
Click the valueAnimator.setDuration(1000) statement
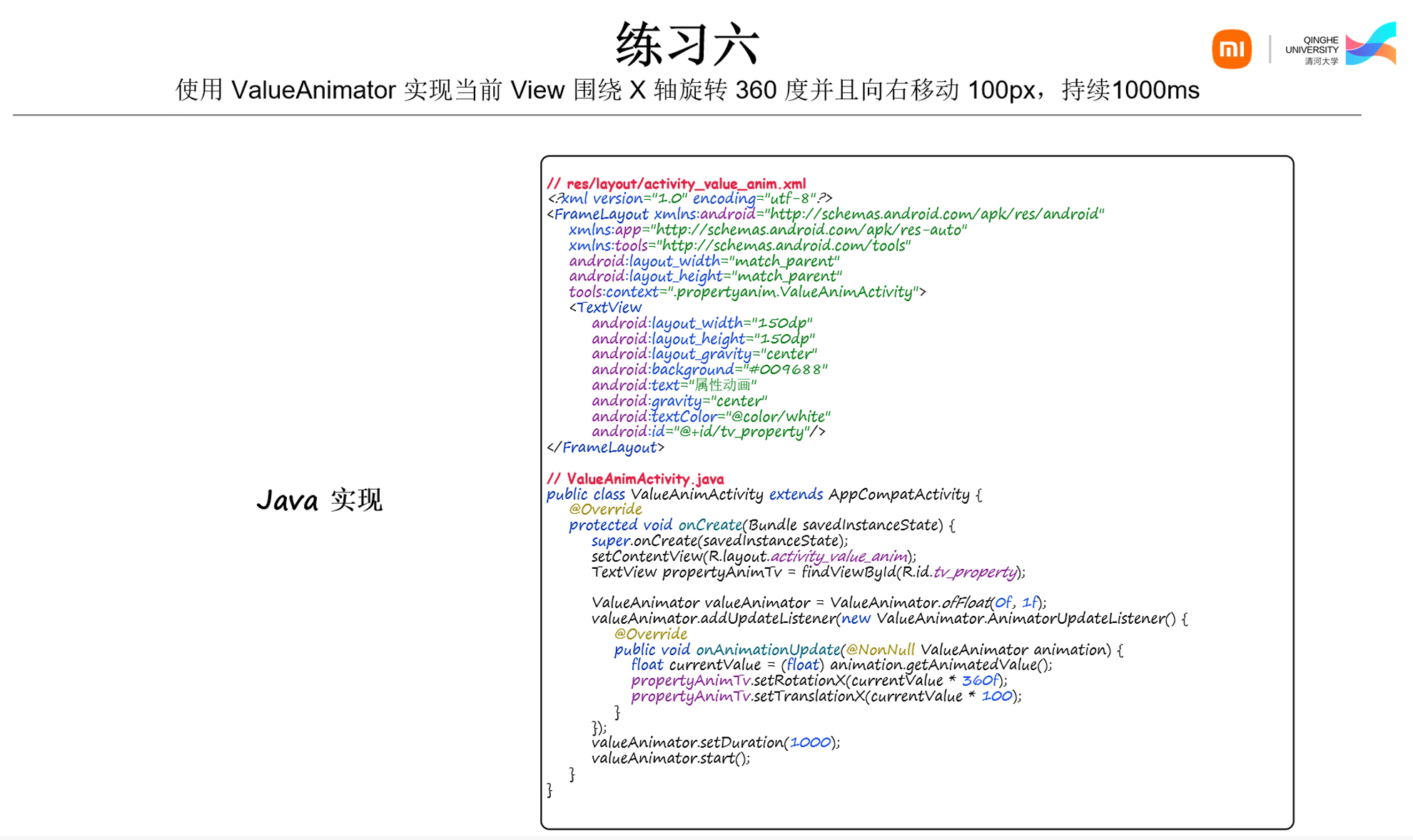(x=714, y=742)
